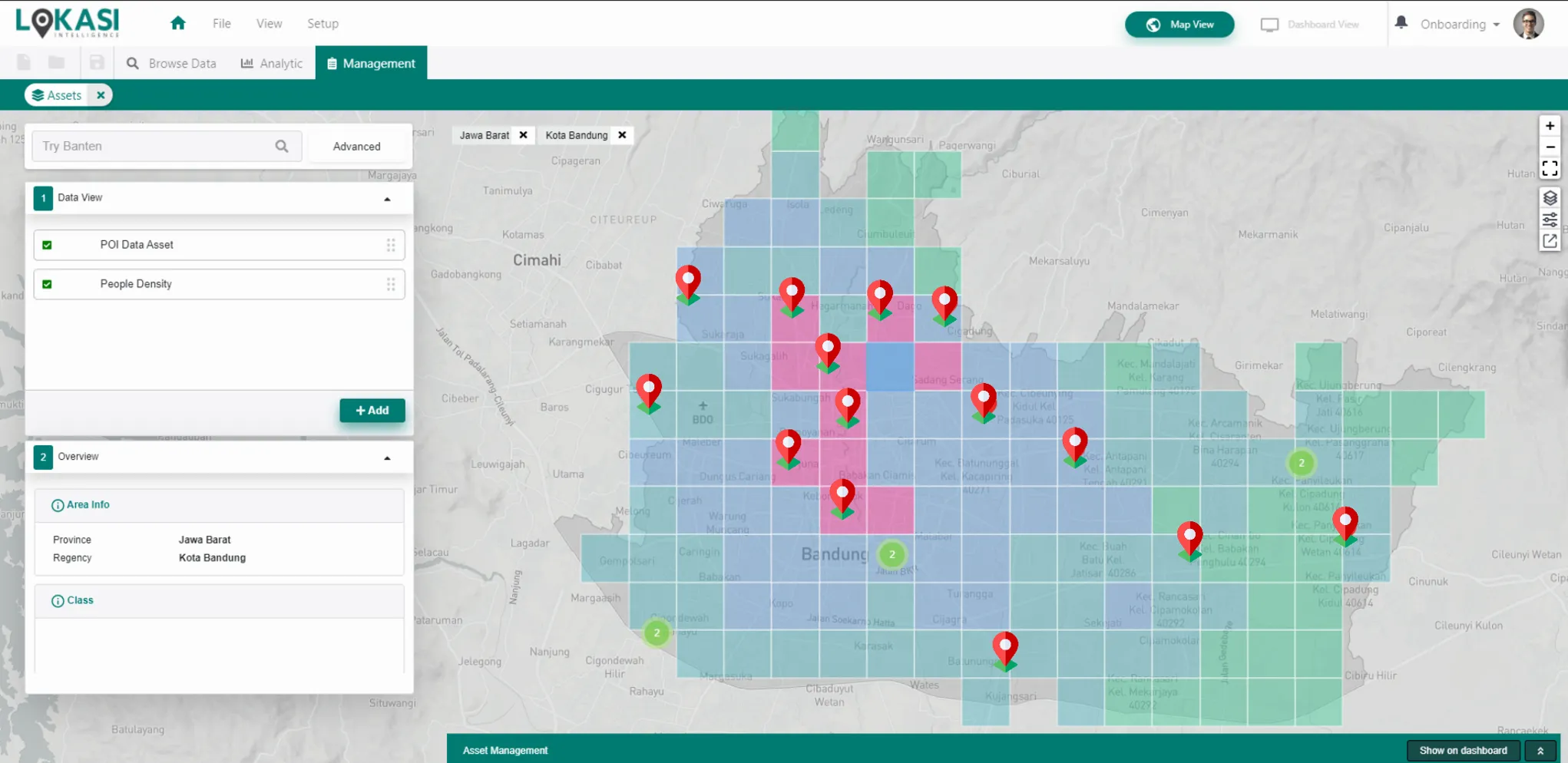Click the Add button
Screen dimensions: 1568x763
[372, 411]
